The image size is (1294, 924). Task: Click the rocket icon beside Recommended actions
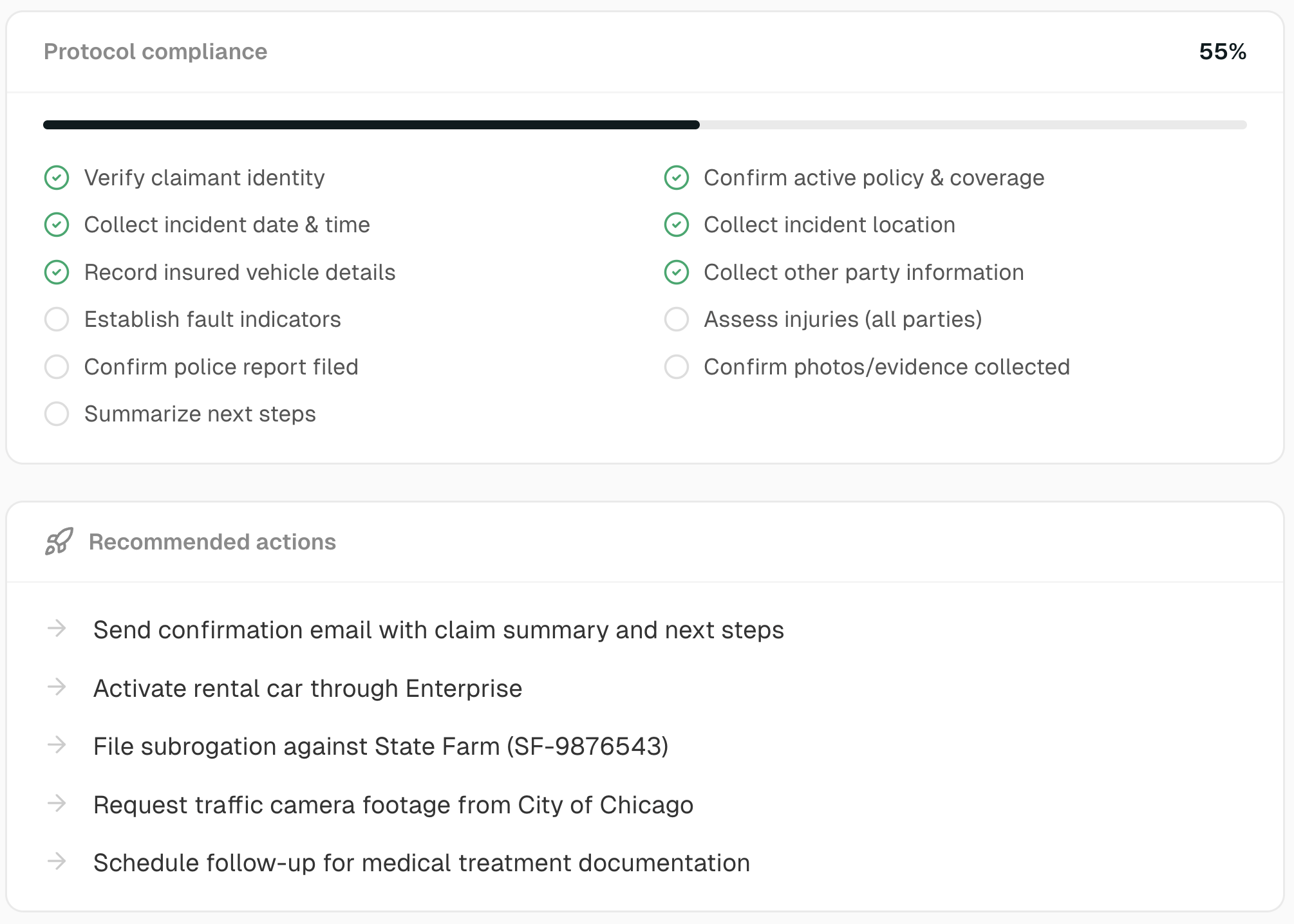59,542
